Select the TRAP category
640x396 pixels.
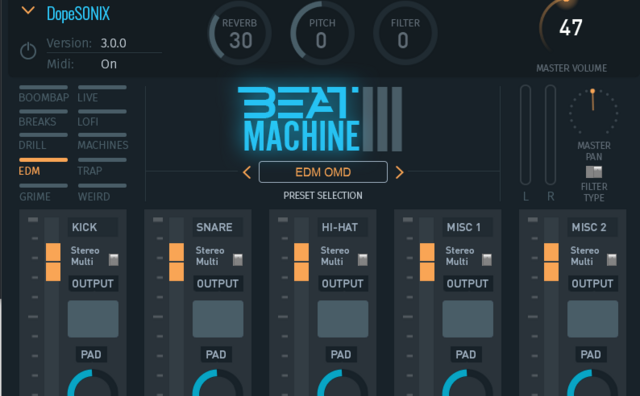[102, 167]
